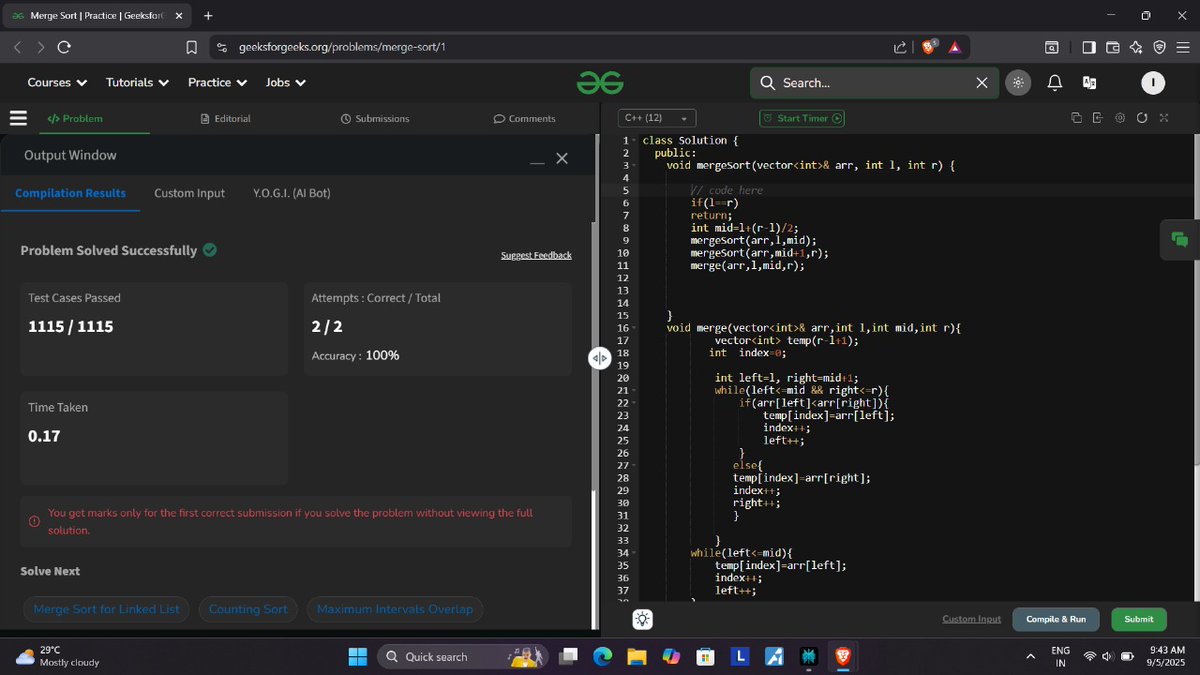Image resolution: width=1200 pixels, height=675 pixels.
Task: Expand the Courses dropdown
Action: coord(57,83)
